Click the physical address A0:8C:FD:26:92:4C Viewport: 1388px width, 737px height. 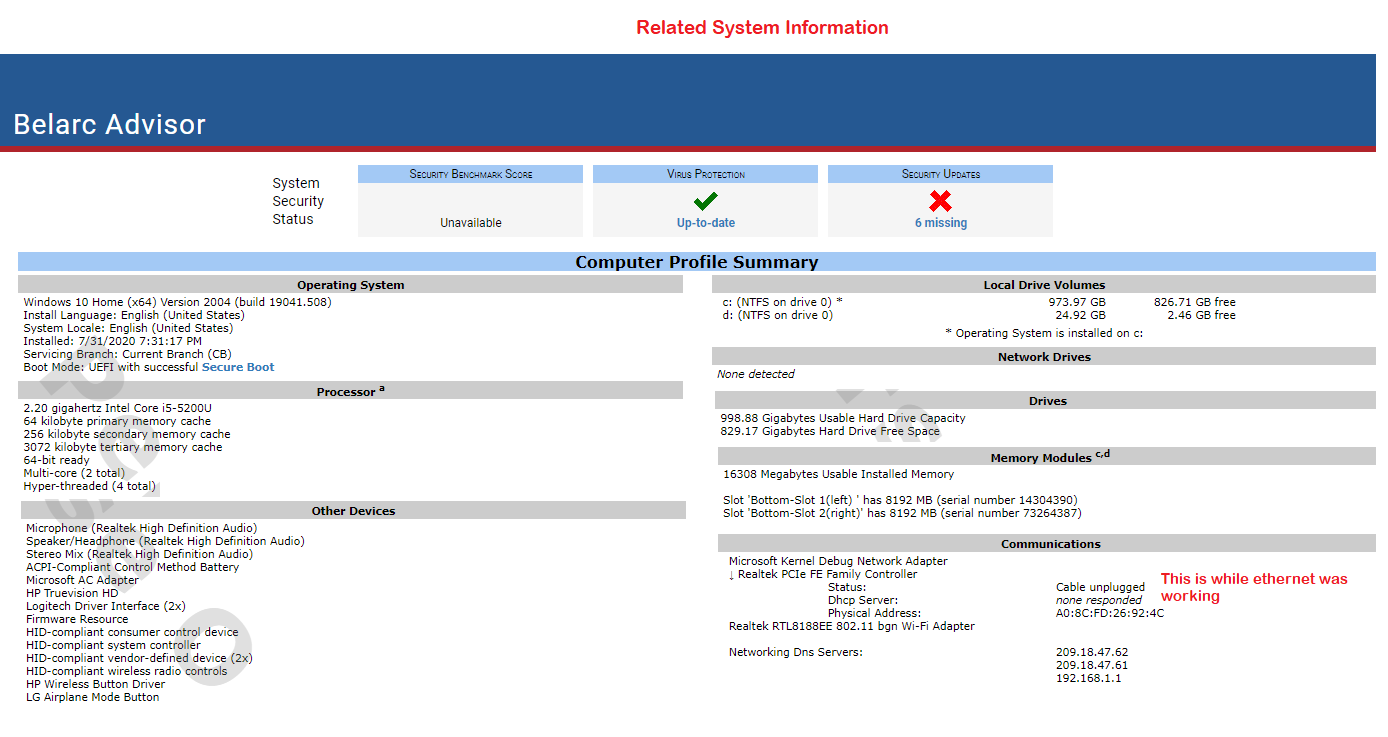click(1110, 613)
